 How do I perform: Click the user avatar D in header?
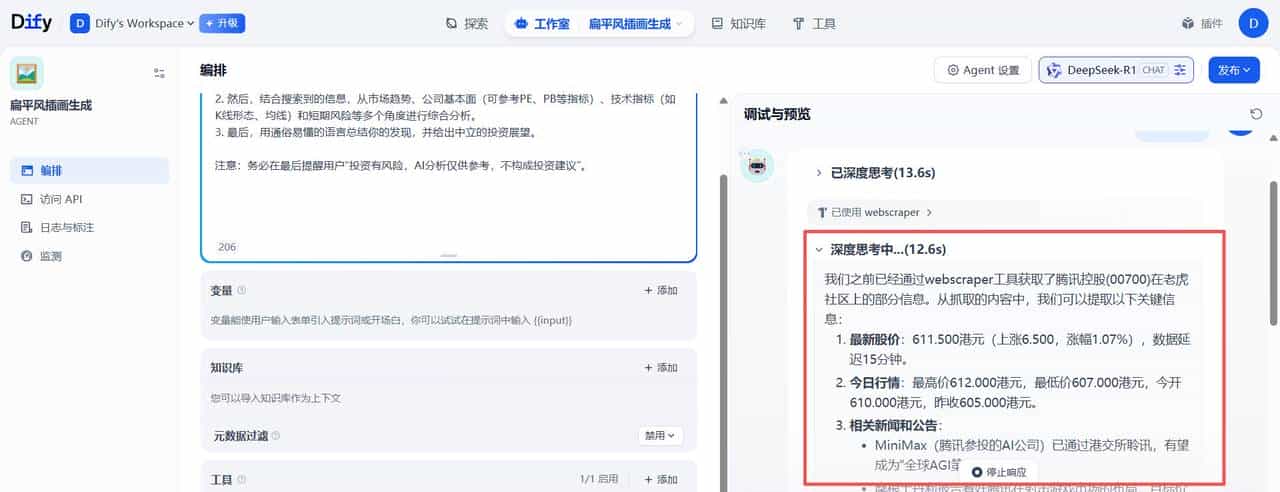[x=1253, y=23]
